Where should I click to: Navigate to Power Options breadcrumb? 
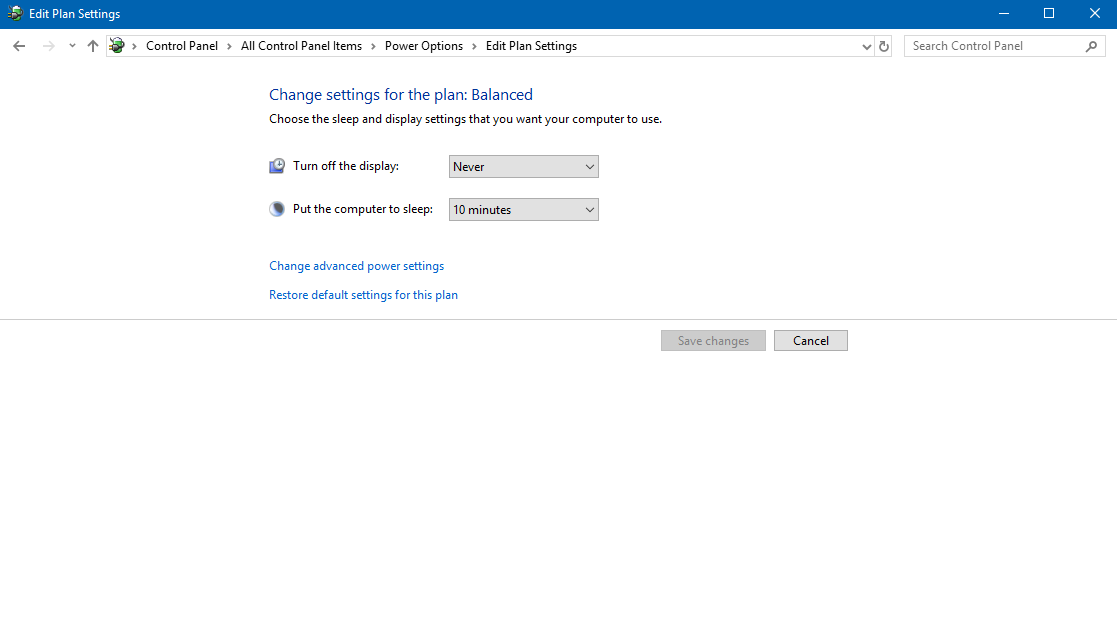click(424, 46)
